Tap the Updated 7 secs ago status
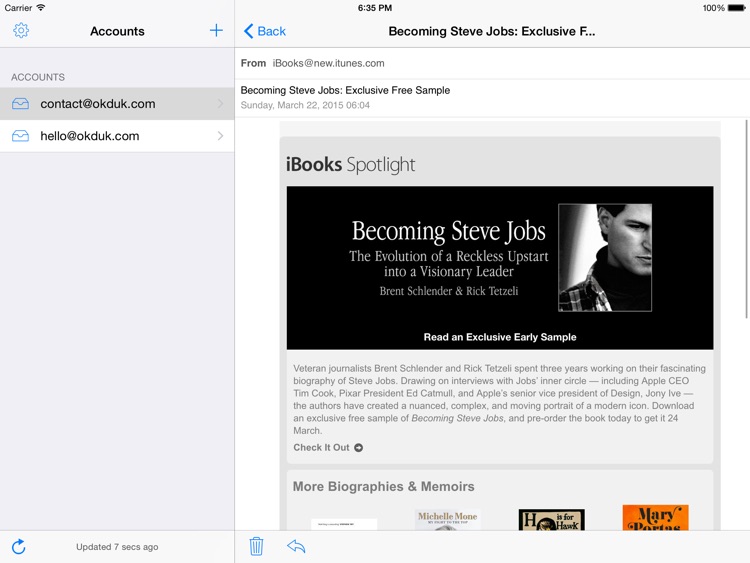 (117, 547)
